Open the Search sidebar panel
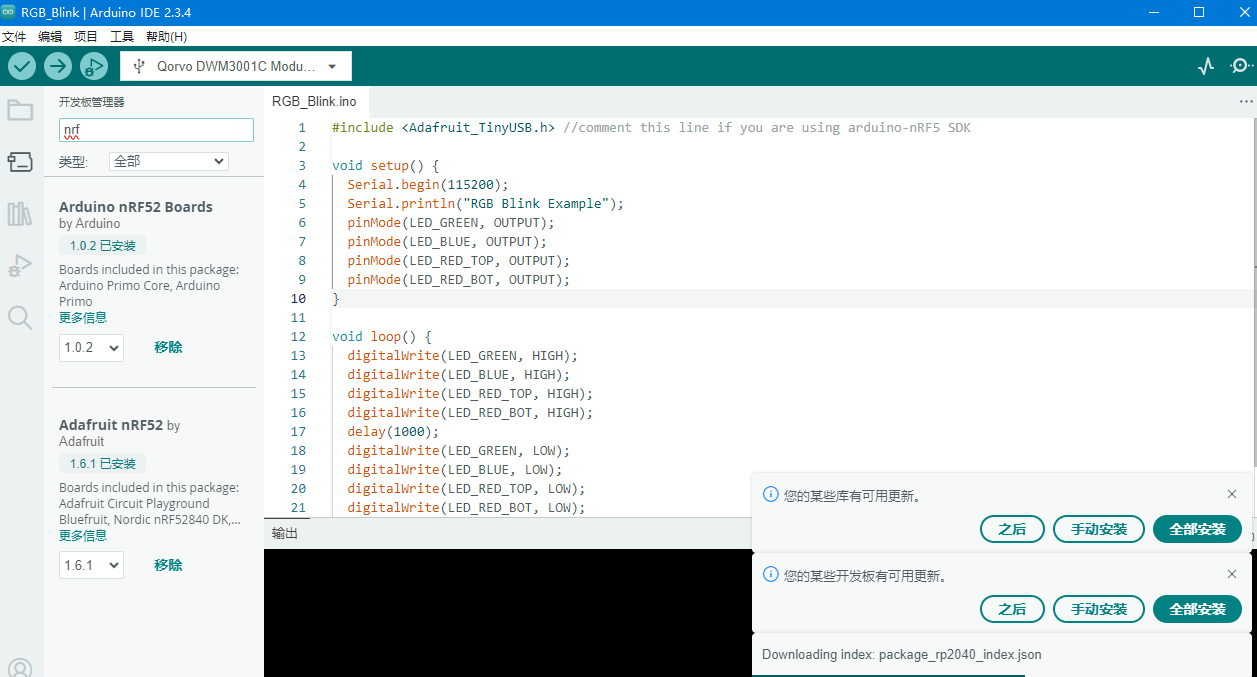The width and height of the screenshot is (1257, 677). click(20, 318)
